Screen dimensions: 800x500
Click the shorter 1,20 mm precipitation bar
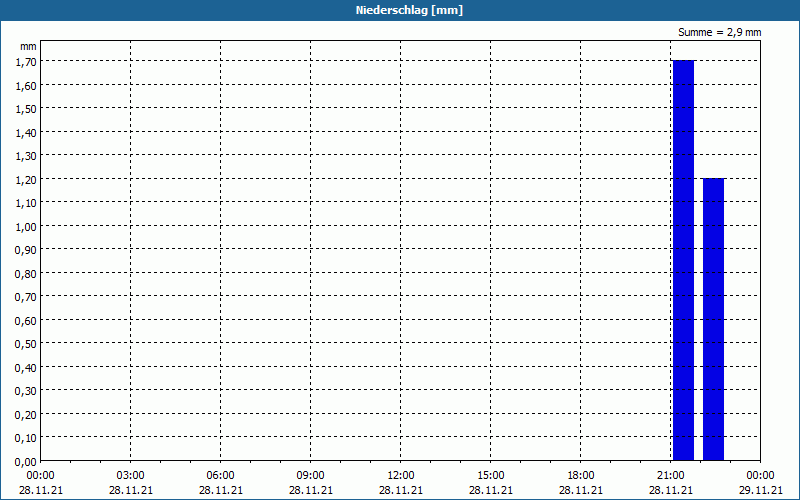pyautogui.click(x=713, y=319)
